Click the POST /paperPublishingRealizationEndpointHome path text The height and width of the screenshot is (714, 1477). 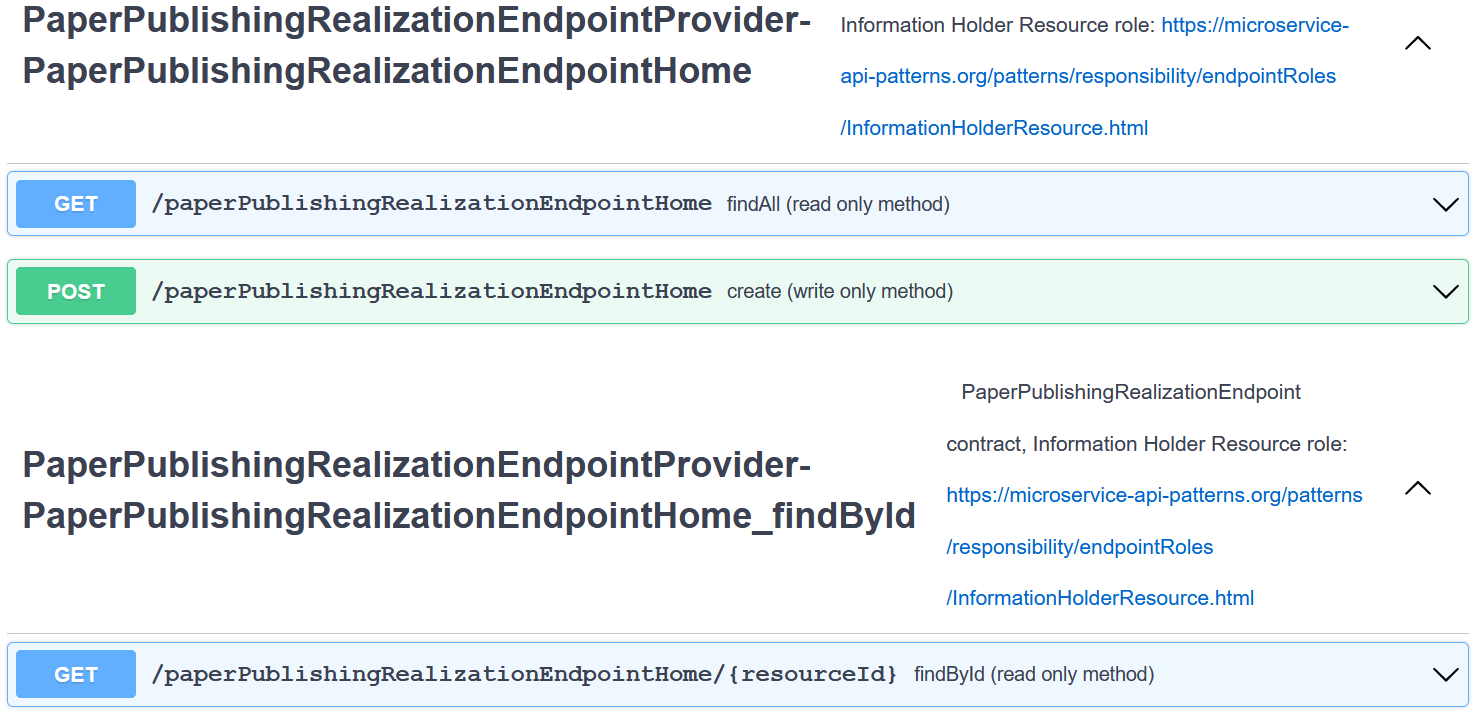pyautogui.click(x=431, y=292)
